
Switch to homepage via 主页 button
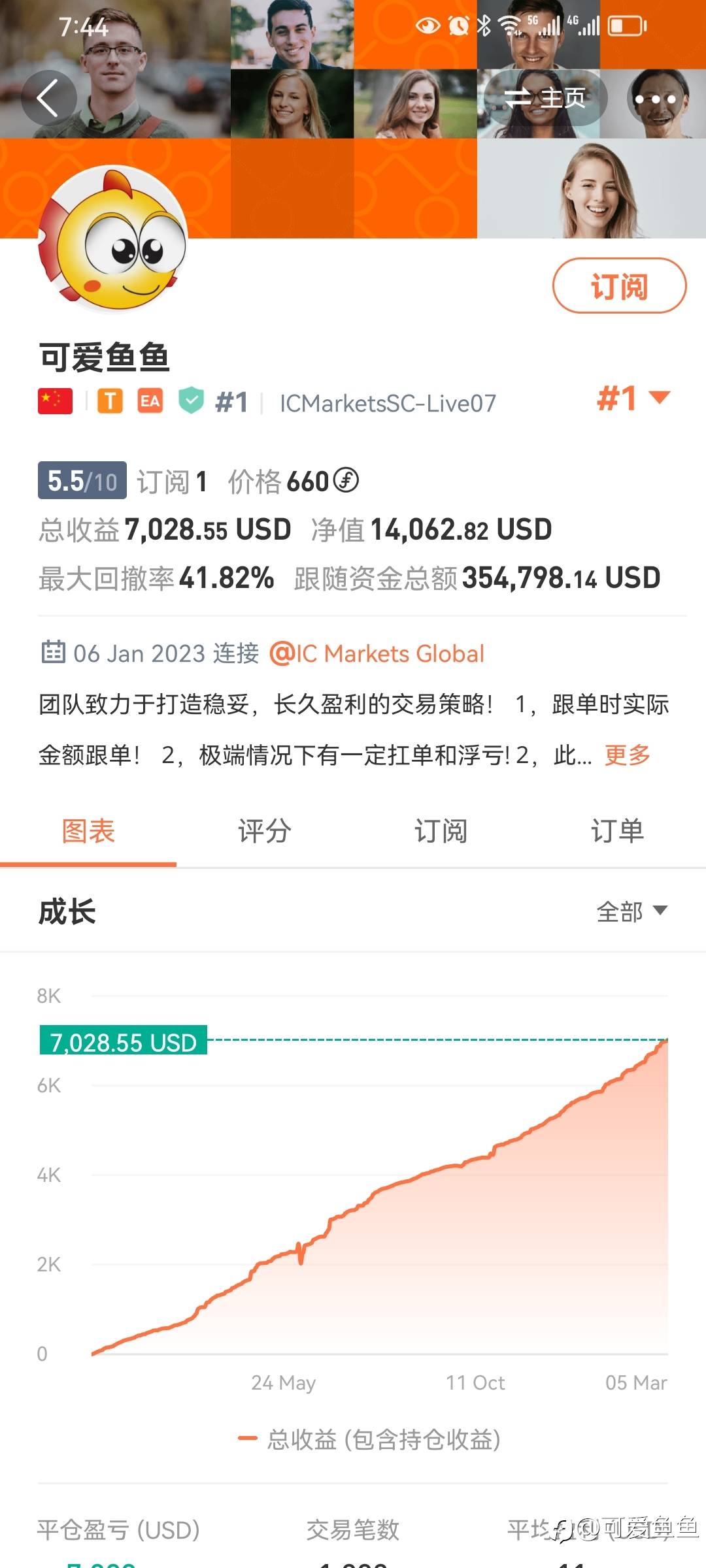[545, 99]
